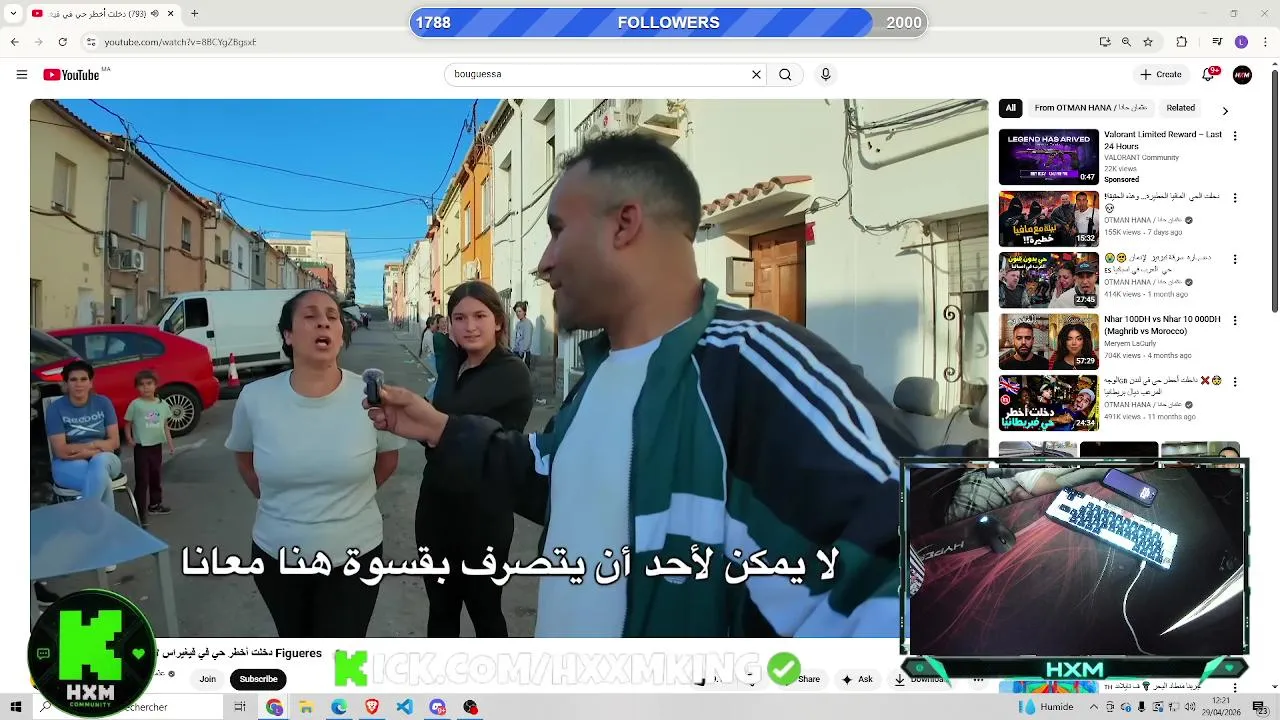
Task: Clear the search box text
Action: (x=756, y=74)
